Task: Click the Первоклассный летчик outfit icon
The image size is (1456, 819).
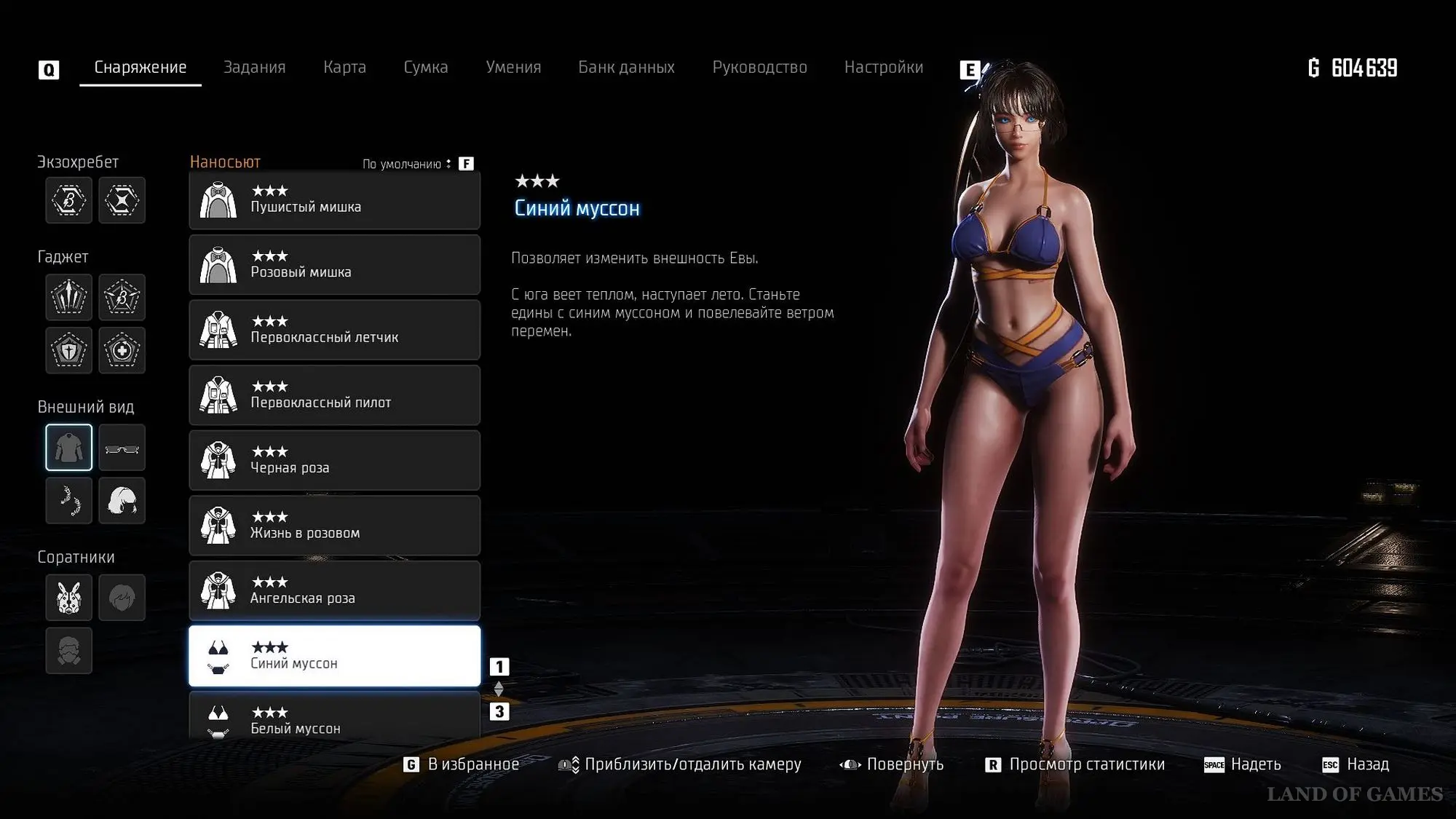Action: click(x=218, y=330)
